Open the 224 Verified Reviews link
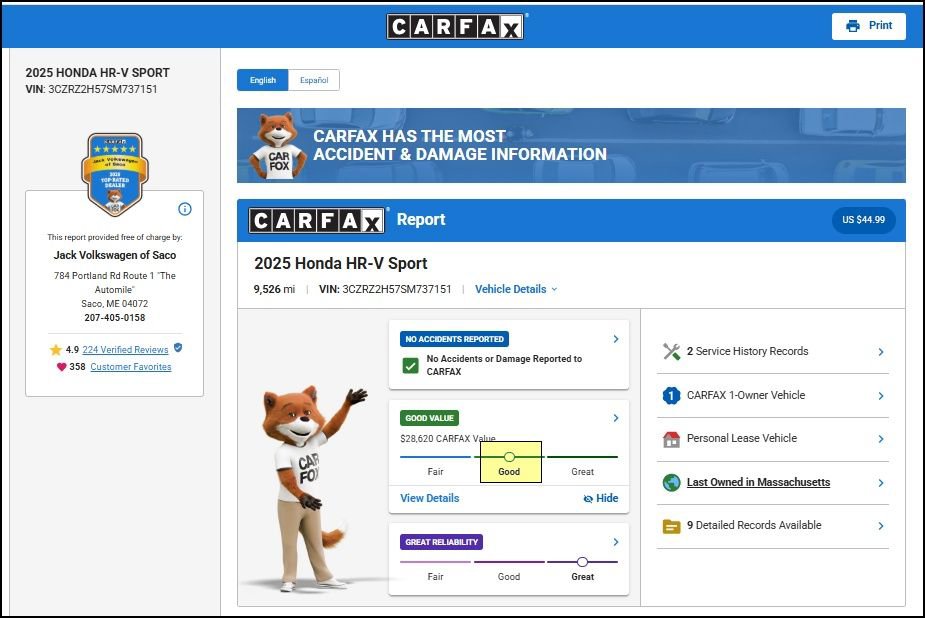The width and height of the screenshot is (925, 618). point(125,350)
